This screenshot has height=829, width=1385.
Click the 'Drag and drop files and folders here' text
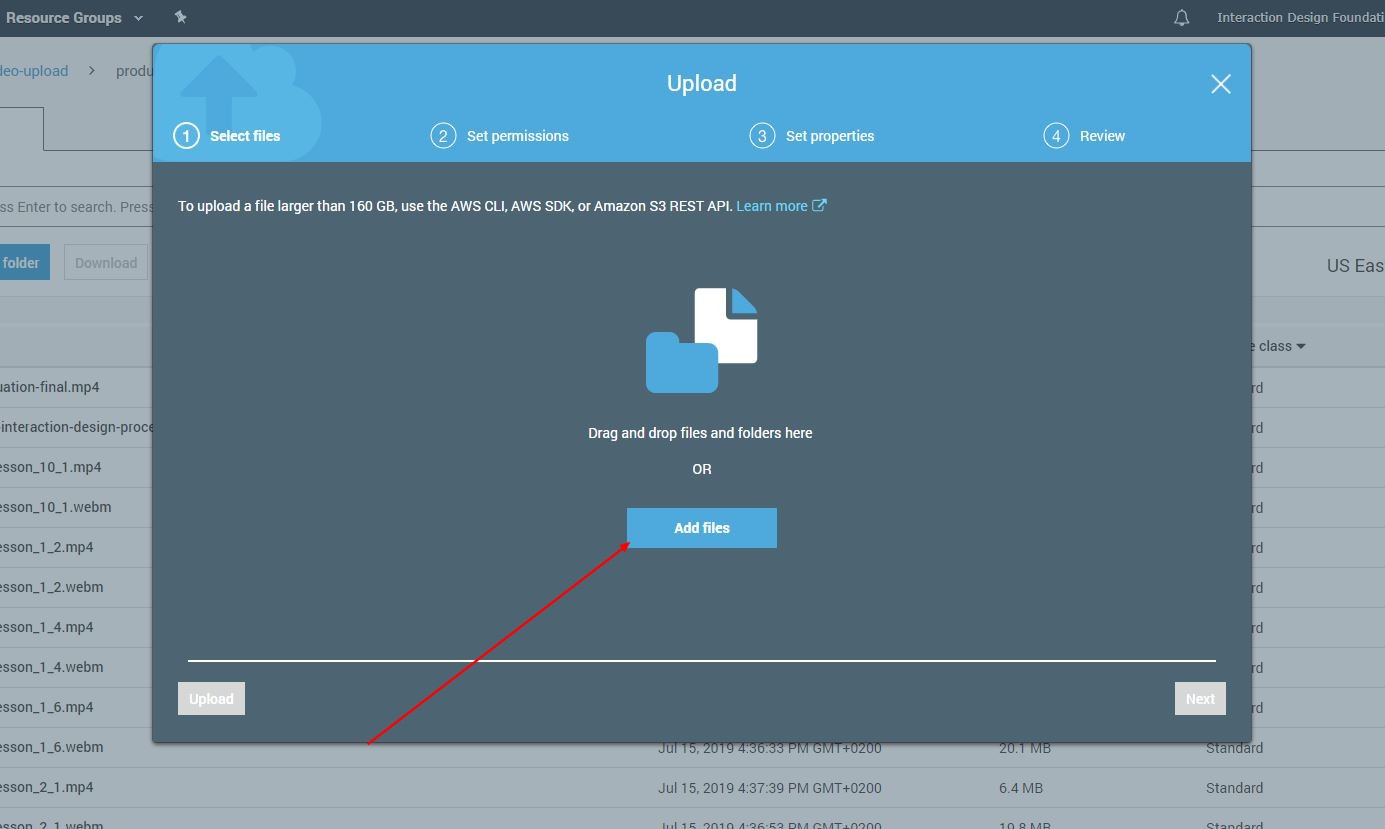(x=700, y=433)
